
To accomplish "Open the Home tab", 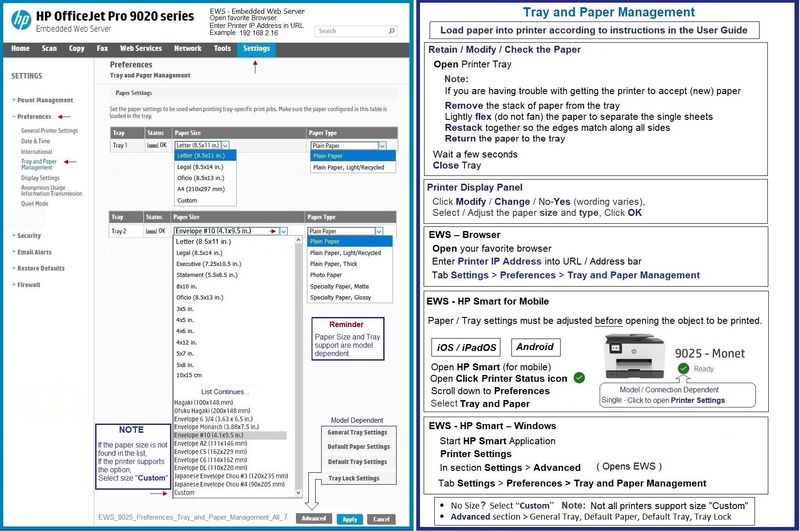I will point(20,48).
